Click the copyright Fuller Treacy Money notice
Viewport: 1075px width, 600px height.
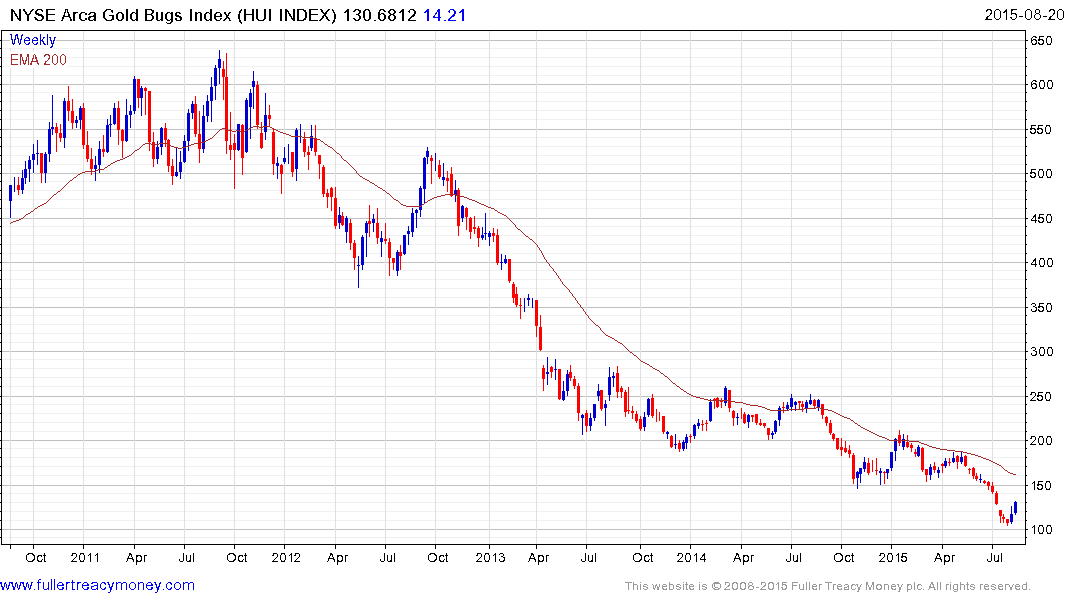[828, 586]
